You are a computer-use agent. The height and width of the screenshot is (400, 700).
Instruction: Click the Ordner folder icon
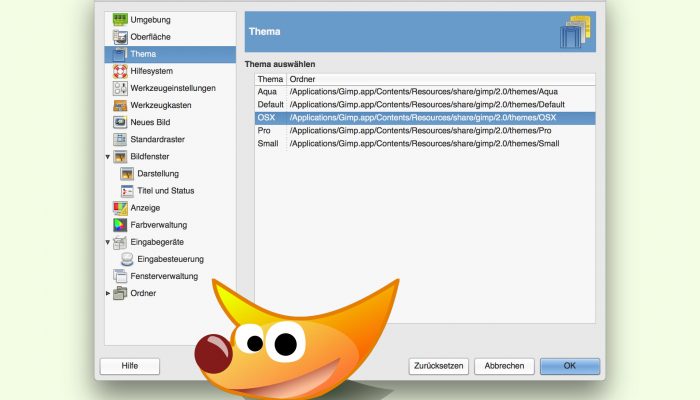(x=120, y=293)
